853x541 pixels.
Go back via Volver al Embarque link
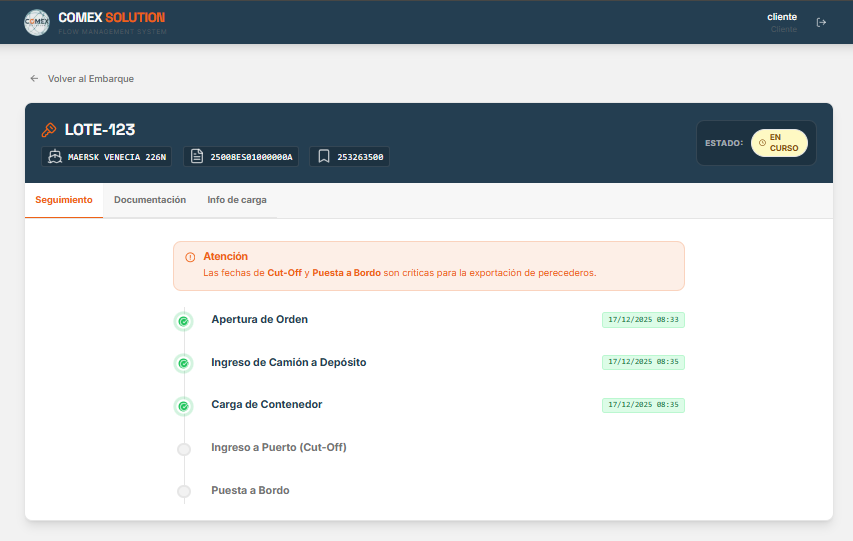(90, 78)
